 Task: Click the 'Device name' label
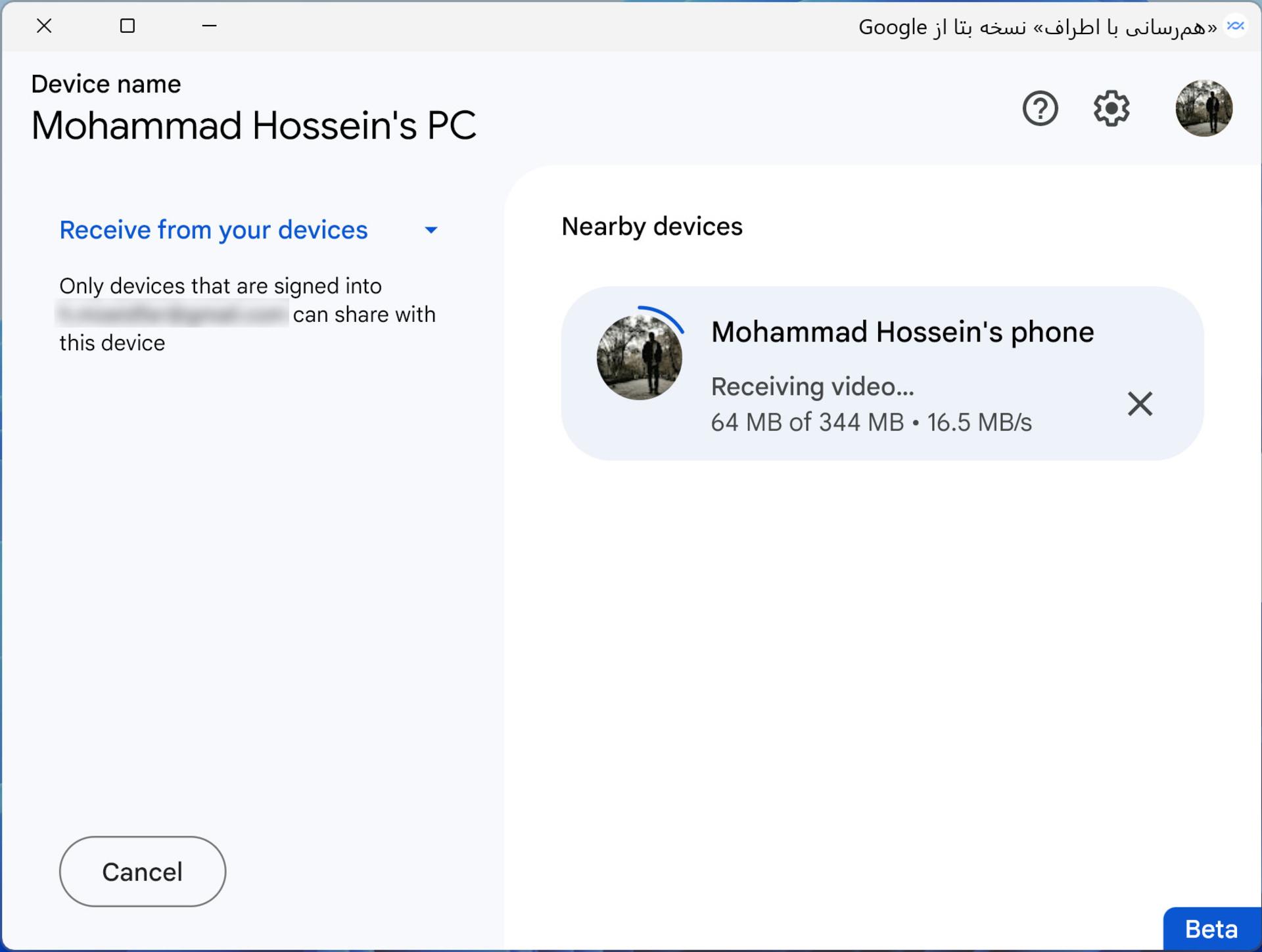pos(106,84)
